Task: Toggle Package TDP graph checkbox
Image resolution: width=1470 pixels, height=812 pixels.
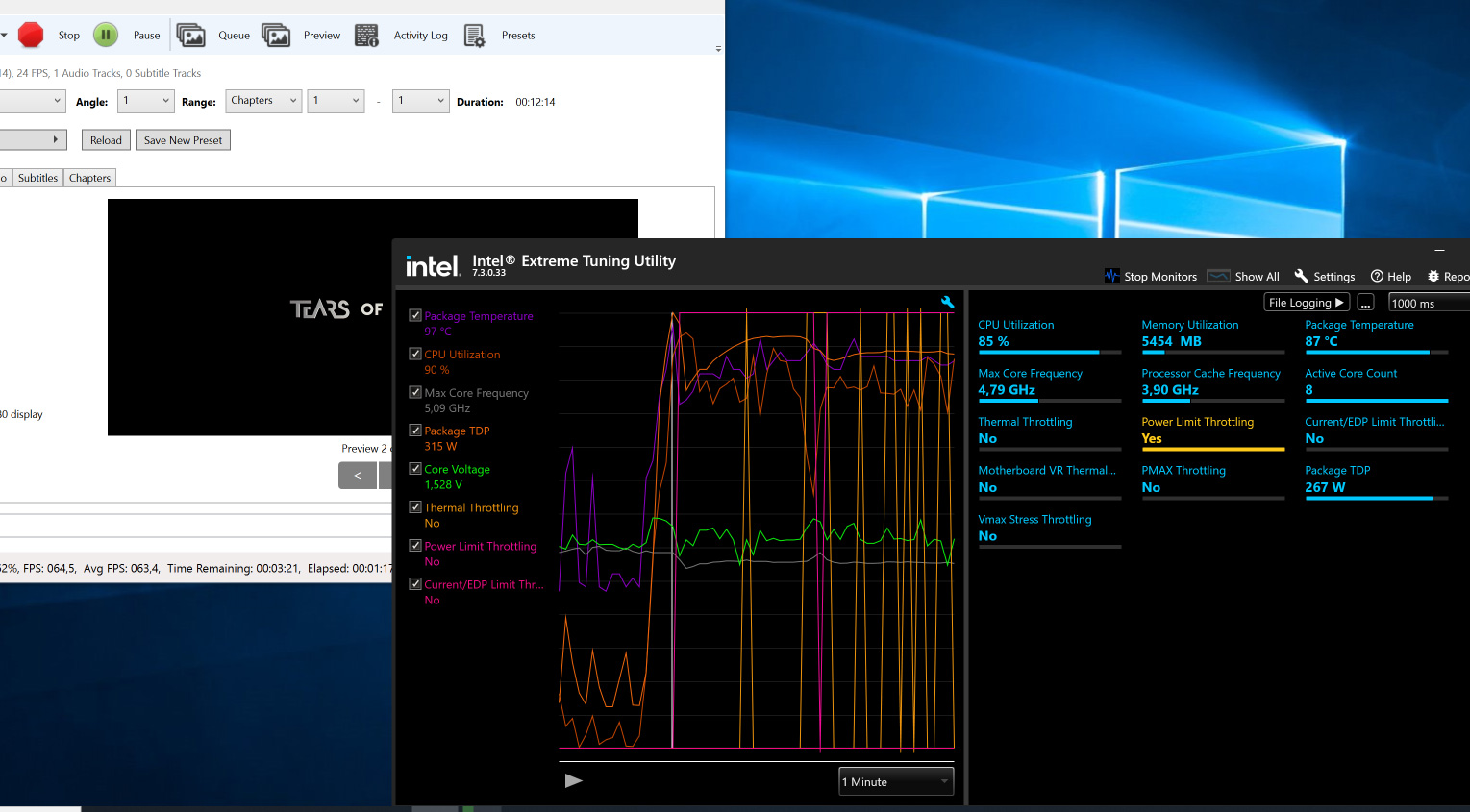Action: pos(415,431)
